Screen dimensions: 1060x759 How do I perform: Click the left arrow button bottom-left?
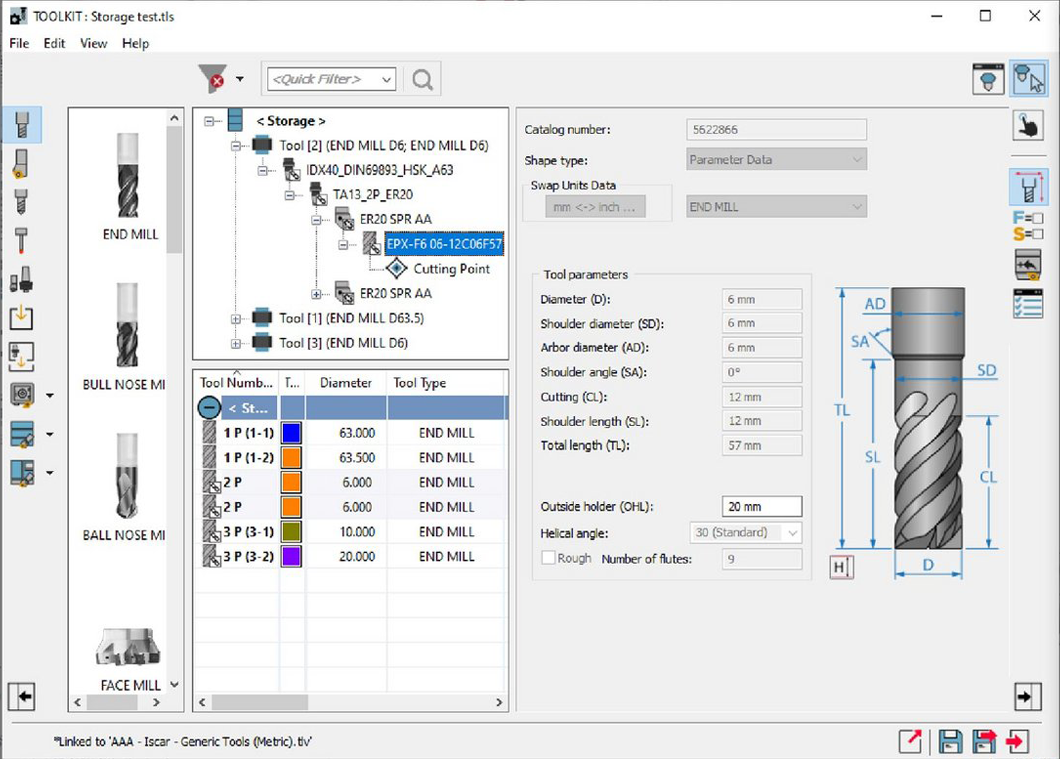click(x=22, y=696)
